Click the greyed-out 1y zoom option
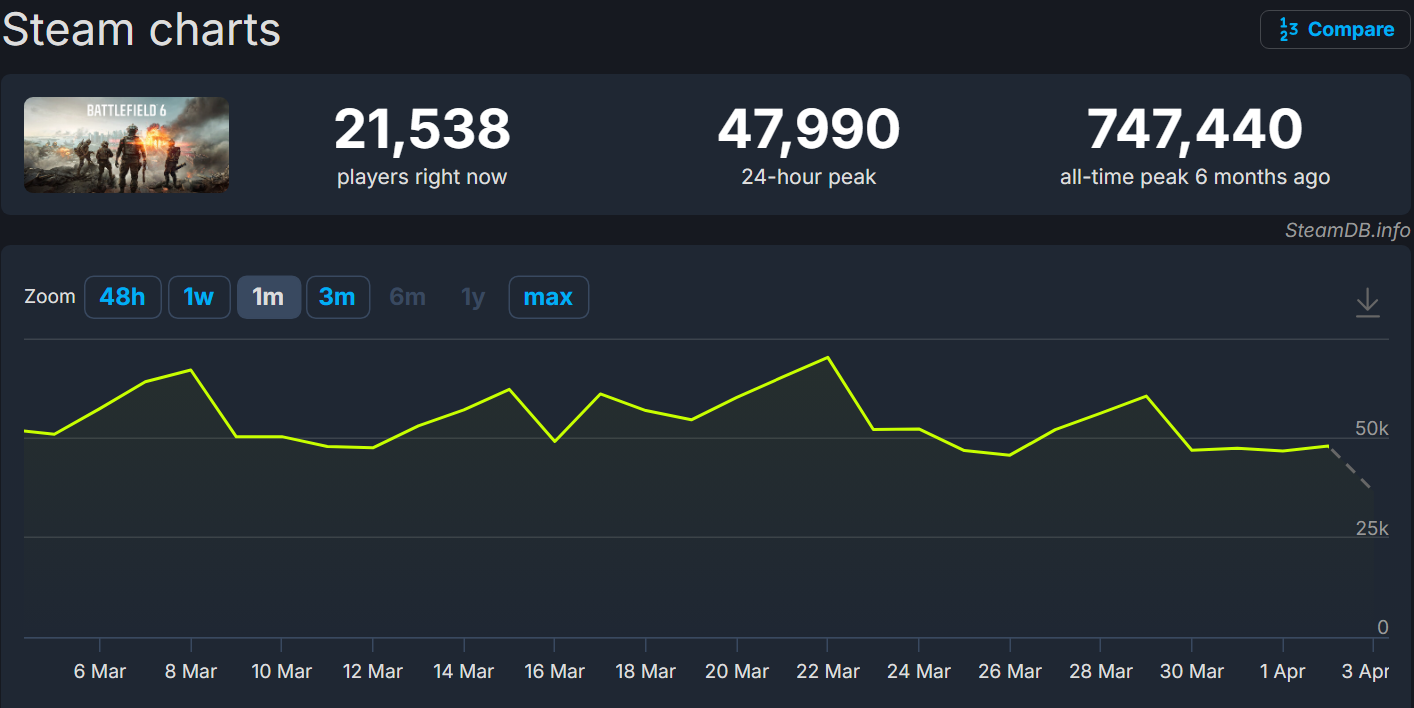The image size is (1414, 708). click(473, 297)
